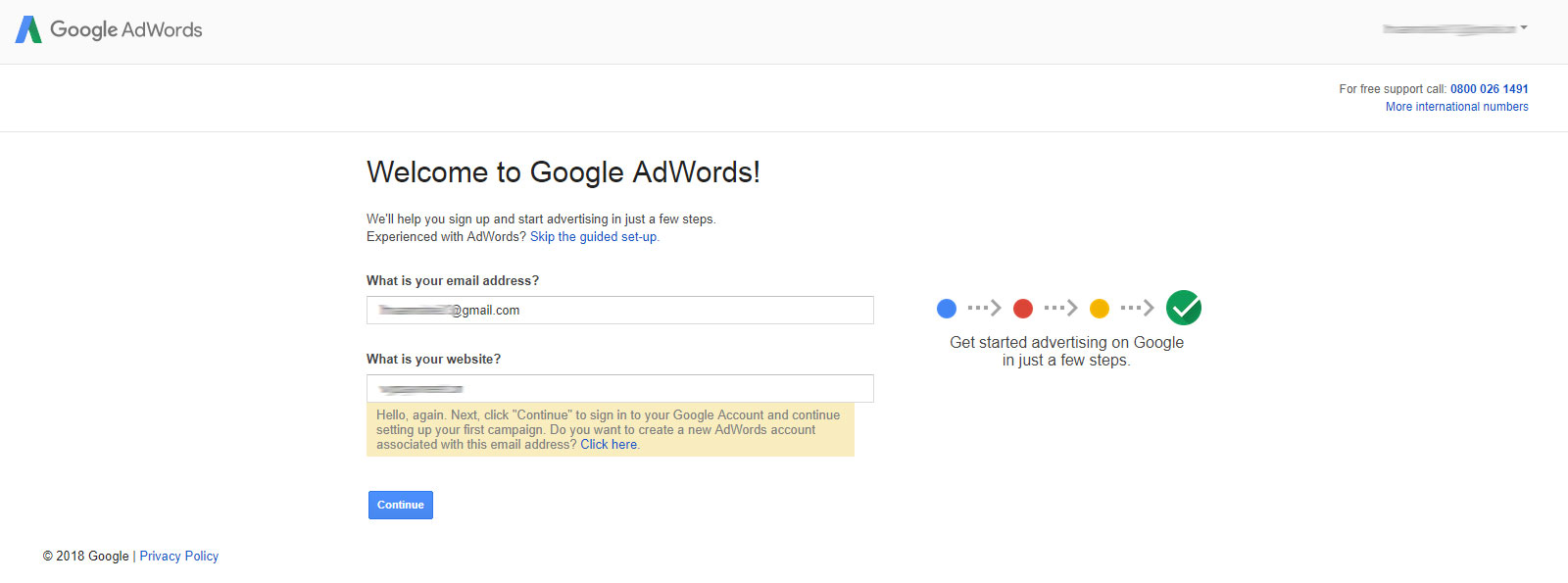This screenshot has width=1568, height=583.
Task: Click the green checkmark icon
Action: click(1183, 308)
